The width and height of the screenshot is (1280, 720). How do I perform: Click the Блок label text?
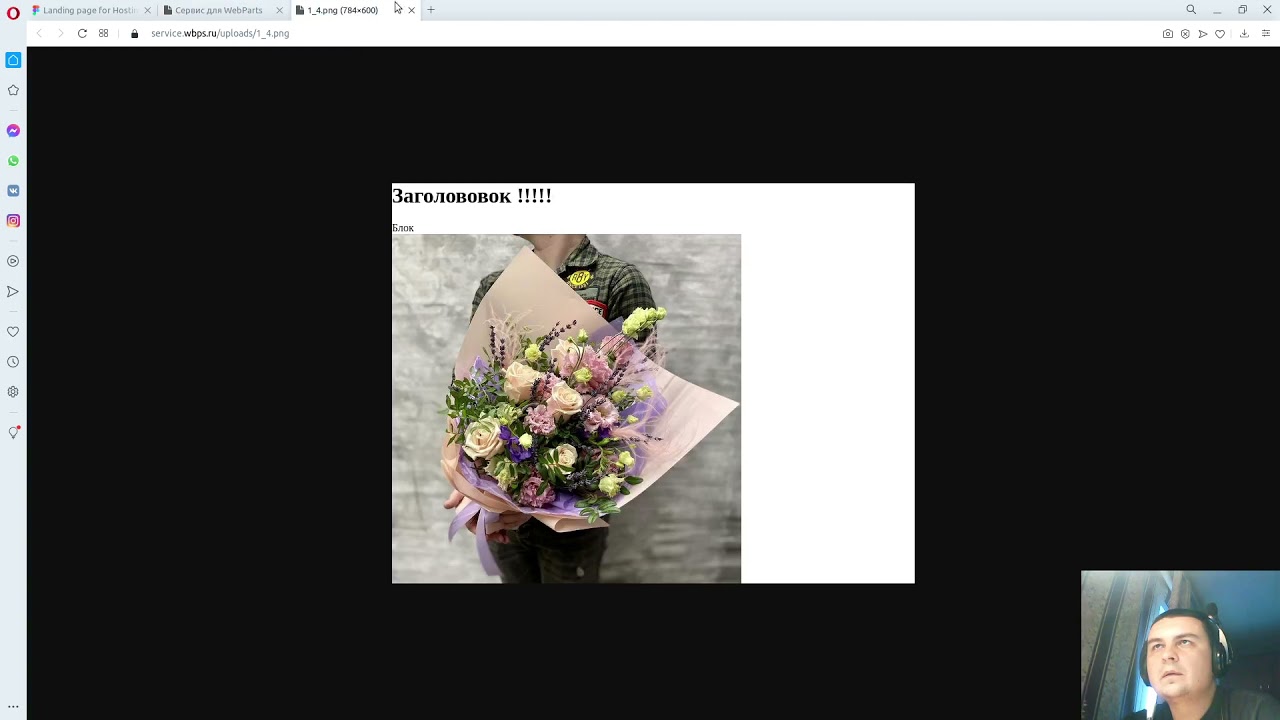[x=403, y=228]
